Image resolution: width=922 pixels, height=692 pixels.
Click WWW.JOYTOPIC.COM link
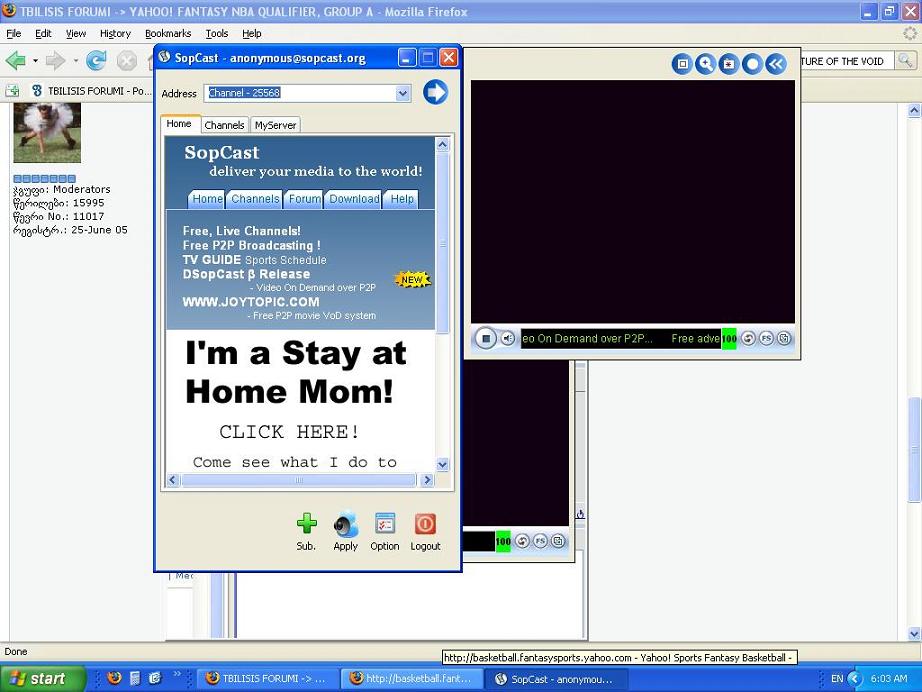pyautogui.click(x=251, y=302)
